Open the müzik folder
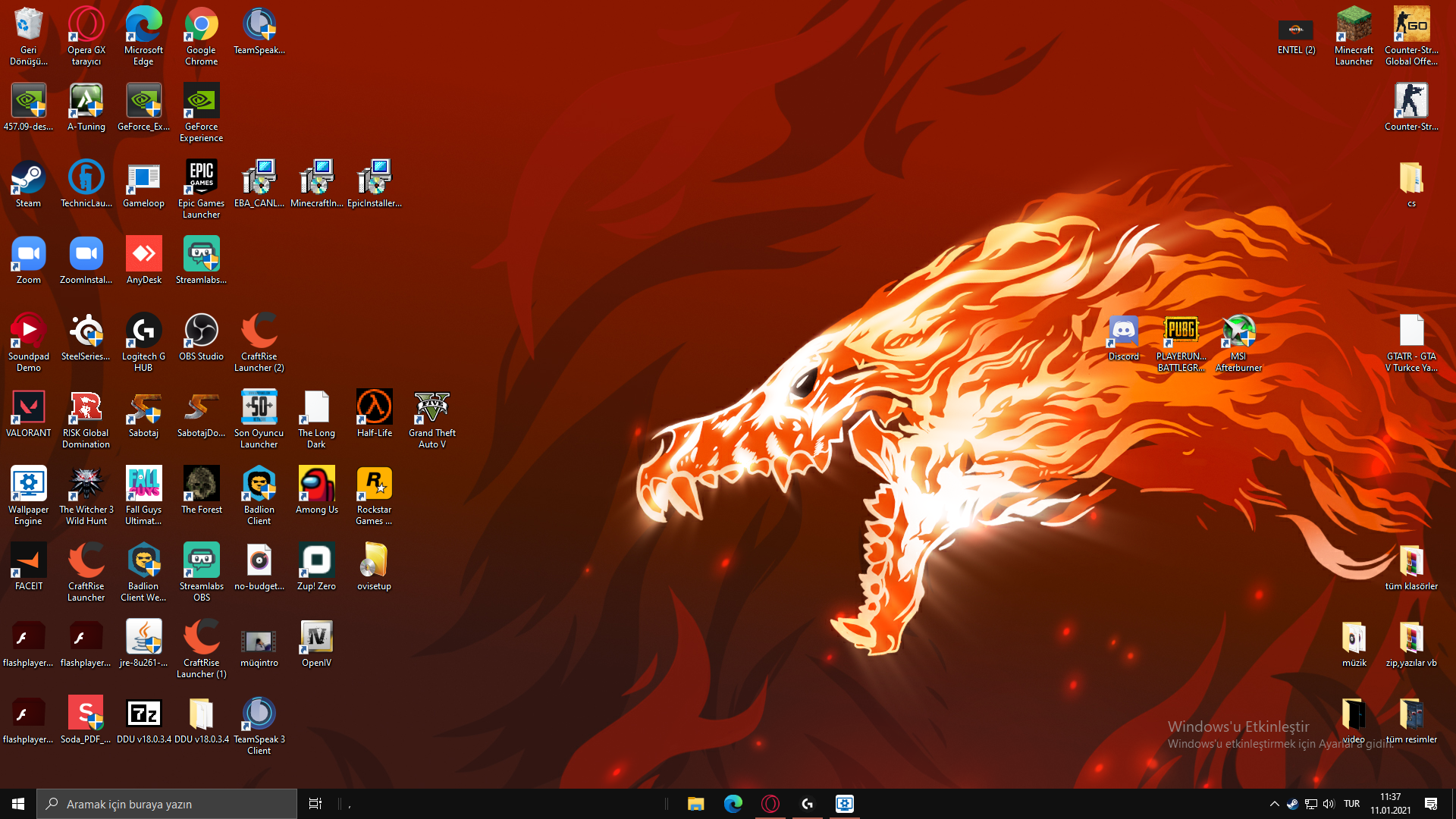 (1354, 638)
